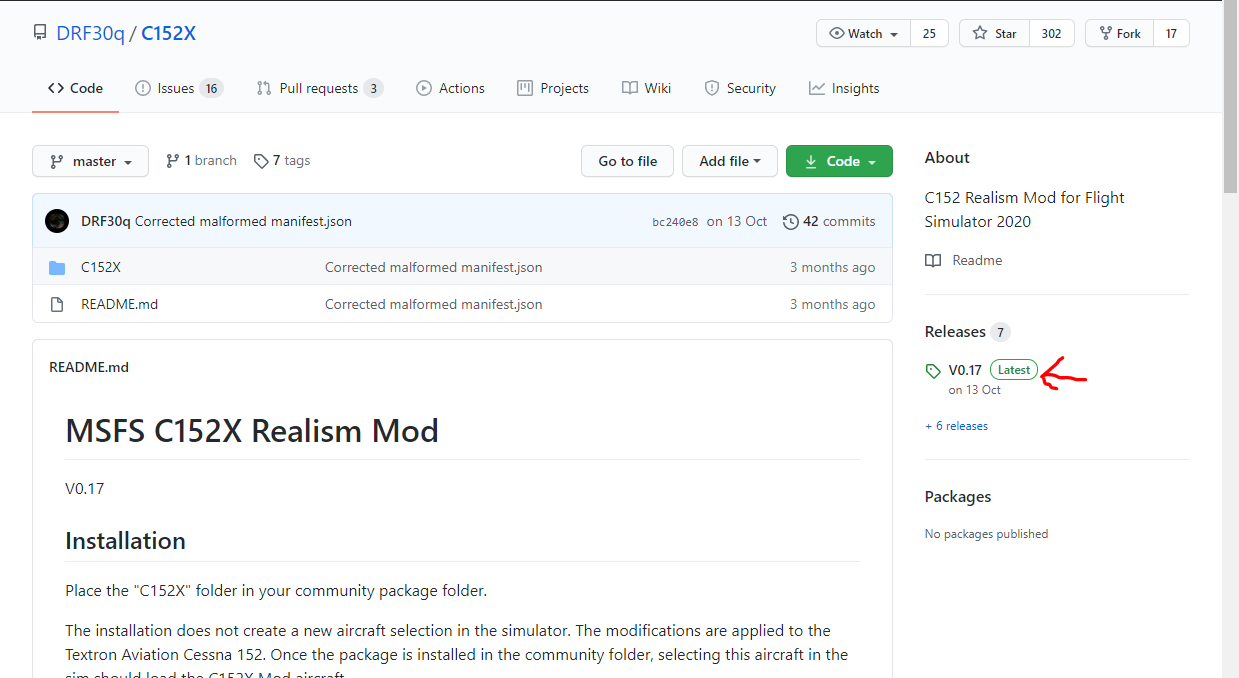
Task: Click the Readme book icon in About
Action: pos(933,260)
